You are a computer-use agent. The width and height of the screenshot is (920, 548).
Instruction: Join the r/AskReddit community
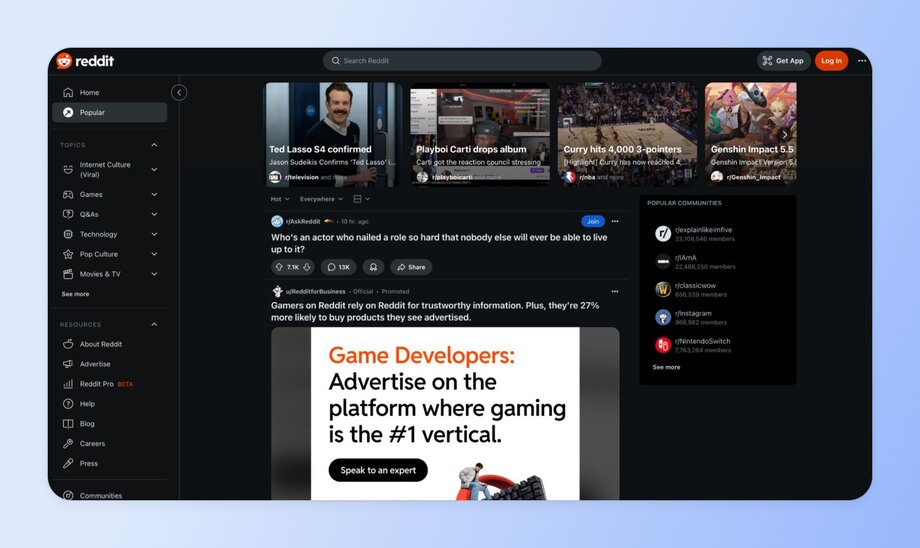(x=593, y=221)
